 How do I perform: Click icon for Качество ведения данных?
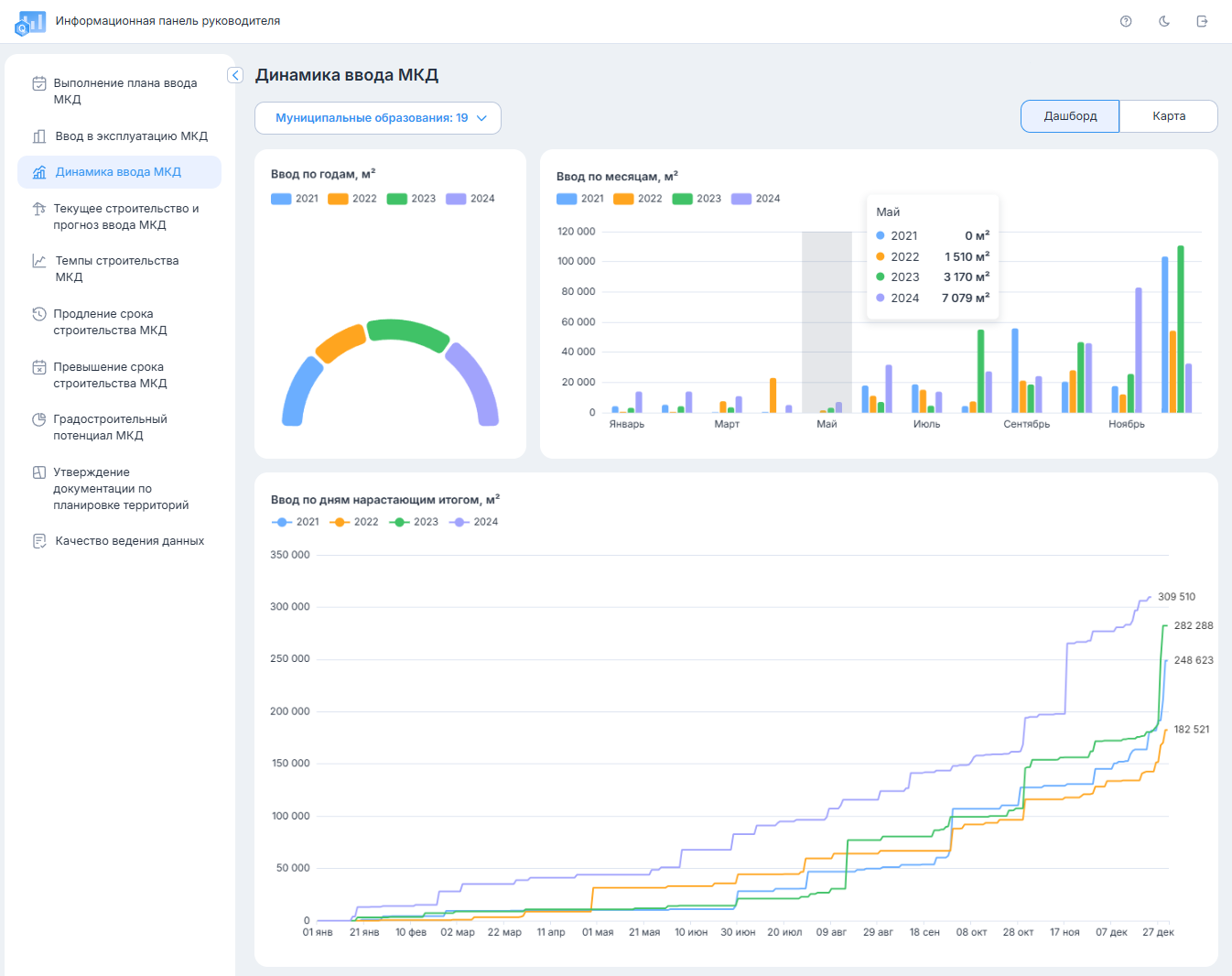39,541
